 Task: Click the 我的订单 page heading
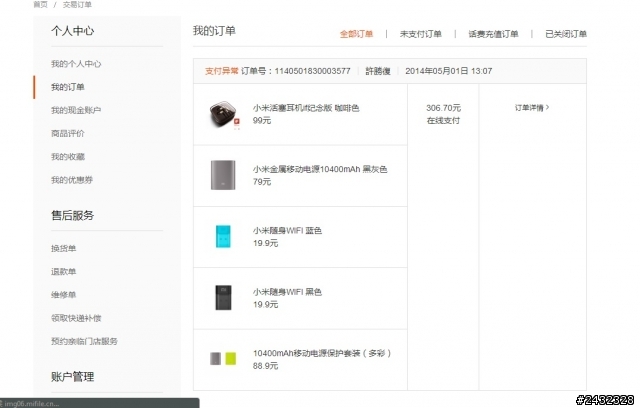coord(214,31)
